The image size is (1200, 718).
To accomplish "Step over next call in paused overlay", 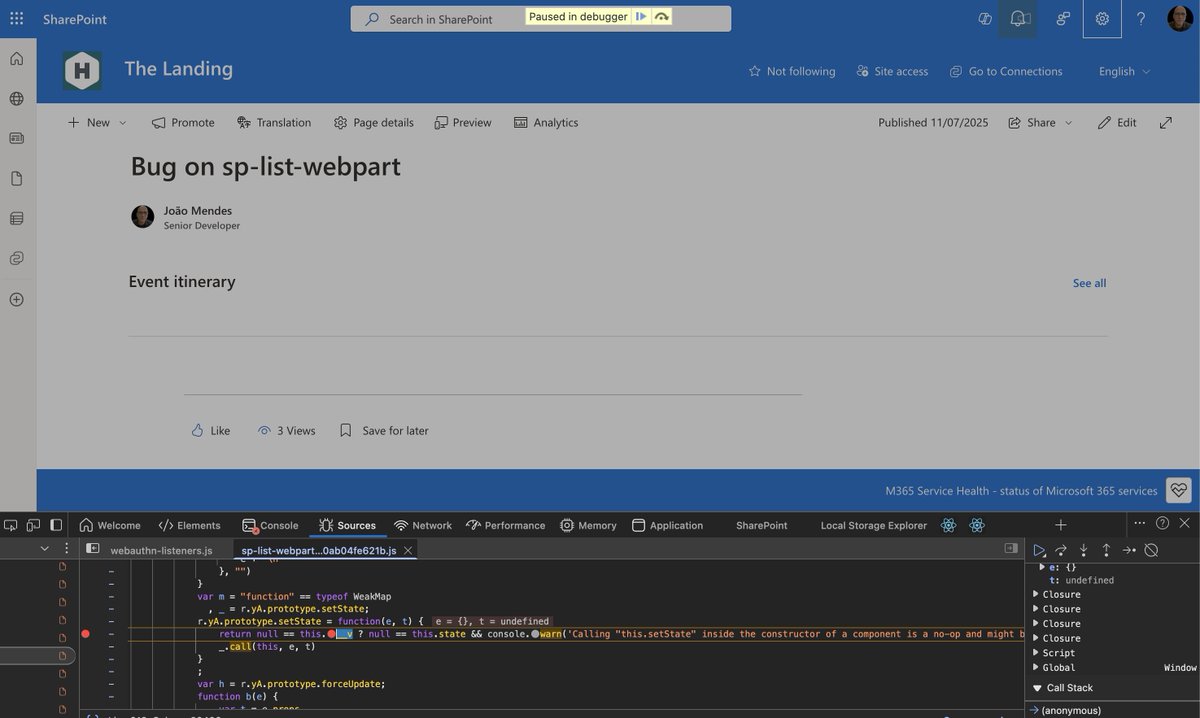I will (x=661, y=17).
